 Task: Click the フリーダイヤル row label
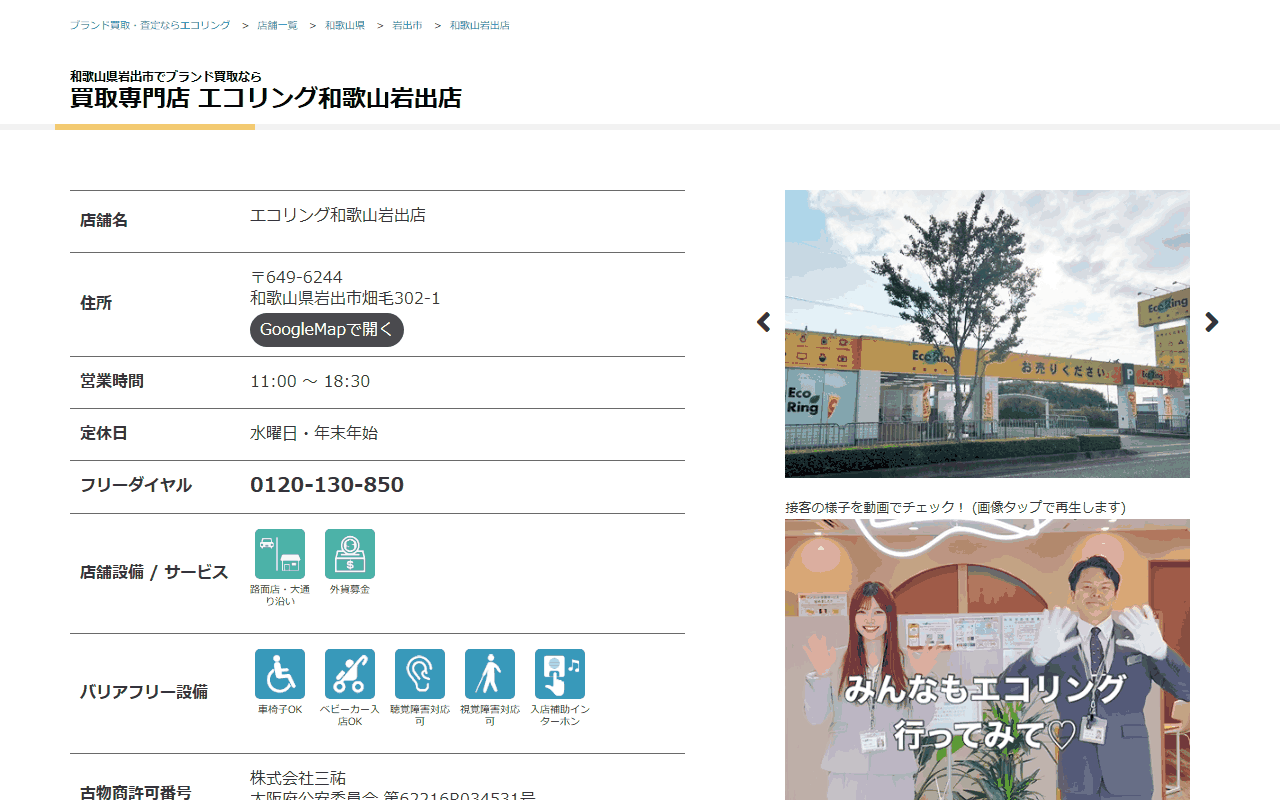(x=136, y=485)
